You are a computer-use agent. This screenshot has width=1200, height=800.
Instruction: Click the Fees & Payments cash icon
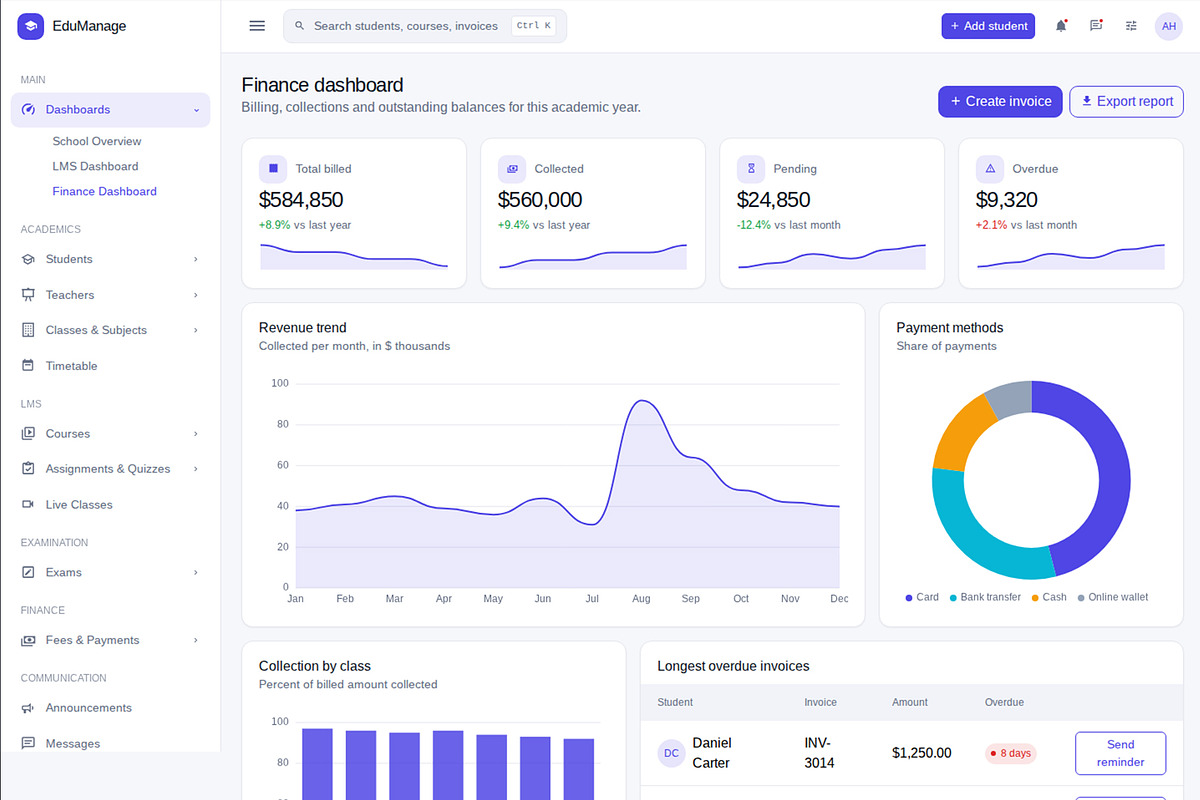click(28, 640)
